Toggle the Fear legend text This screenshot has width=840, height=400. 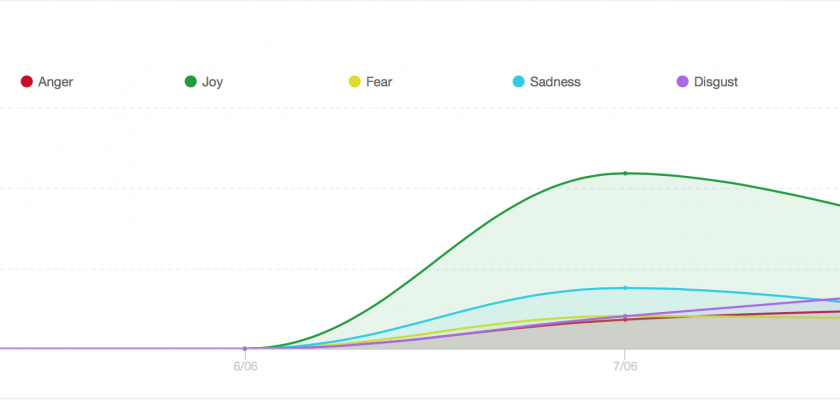(379, 82)
